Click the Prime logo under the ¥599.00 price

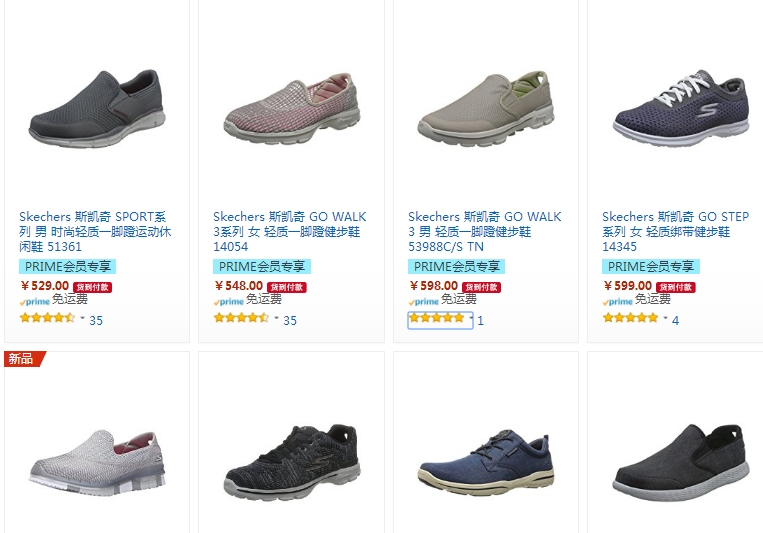coord(617,301)
